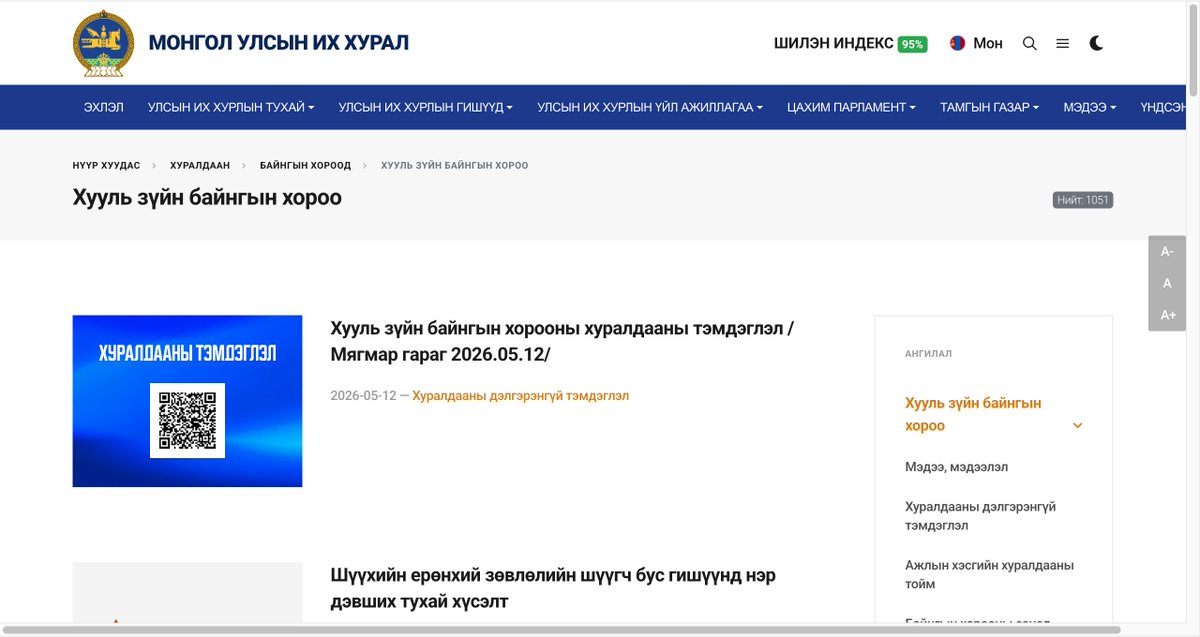Expand МЭДЭЭ menu

pyautogui.click(x=1090, y=107)
